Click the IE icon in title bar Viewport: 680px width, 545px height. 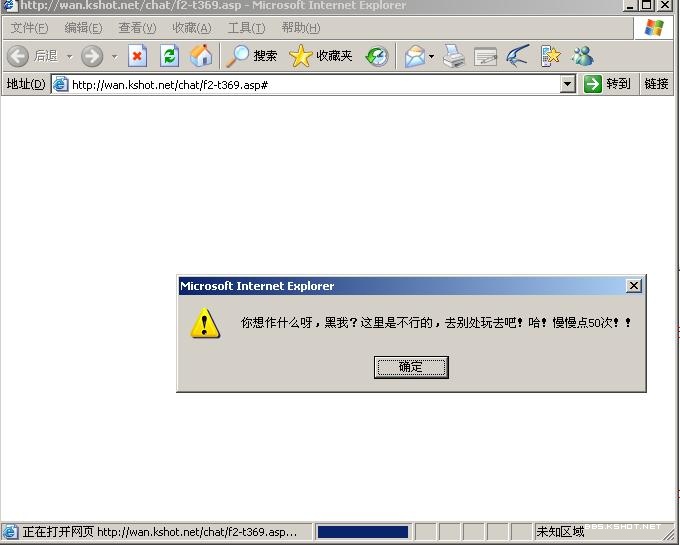tap(10, 6)
